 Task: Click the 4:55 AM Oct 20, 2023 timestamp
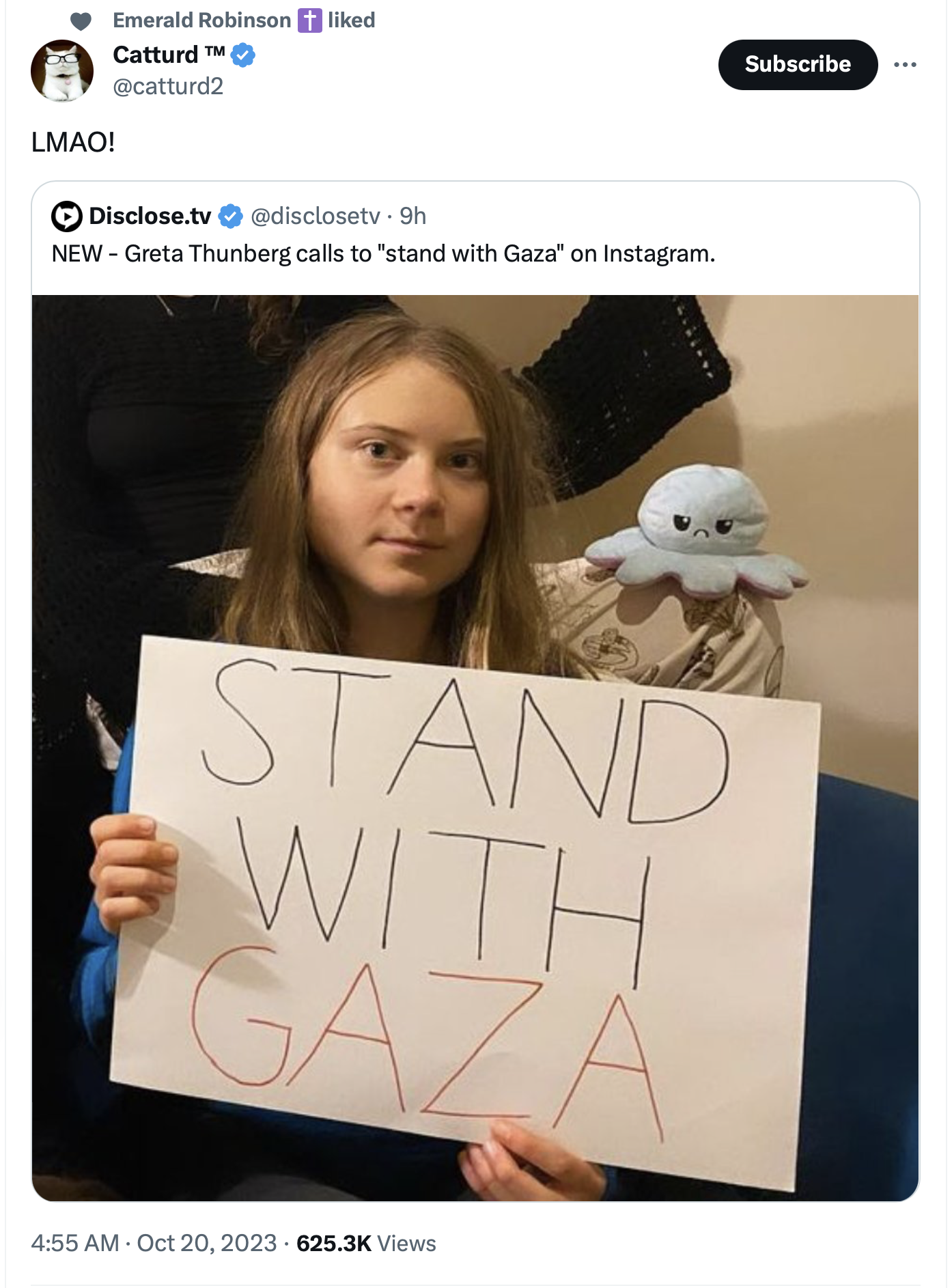coord(154,1243)
